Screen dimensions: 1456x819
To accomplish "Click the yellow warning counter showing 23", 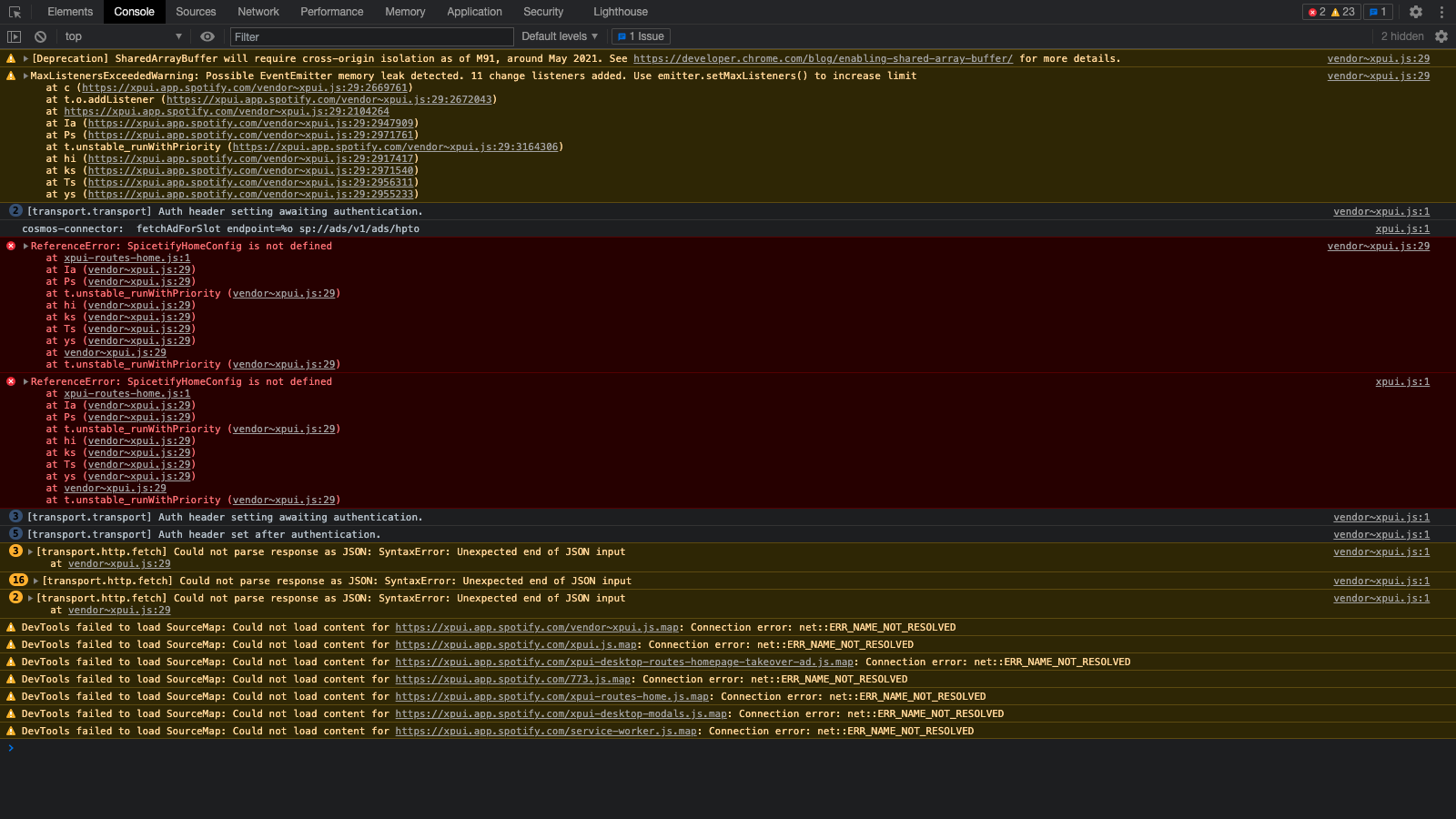I will pyautogui.click(x=1340, y=12).
